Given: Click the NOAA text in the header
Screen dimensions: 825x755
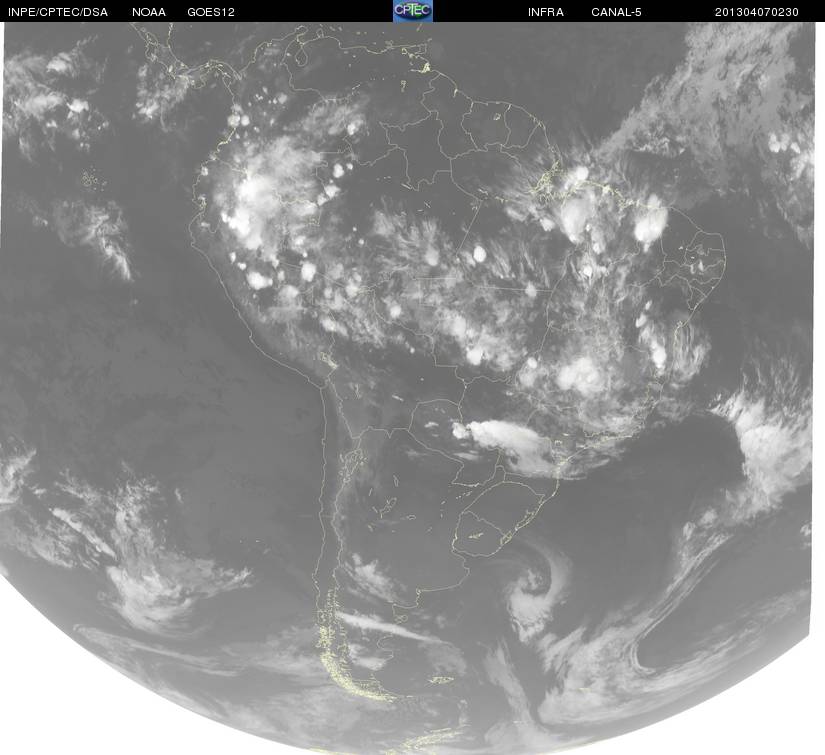Looking at the screenshot, I should (149, 12).
